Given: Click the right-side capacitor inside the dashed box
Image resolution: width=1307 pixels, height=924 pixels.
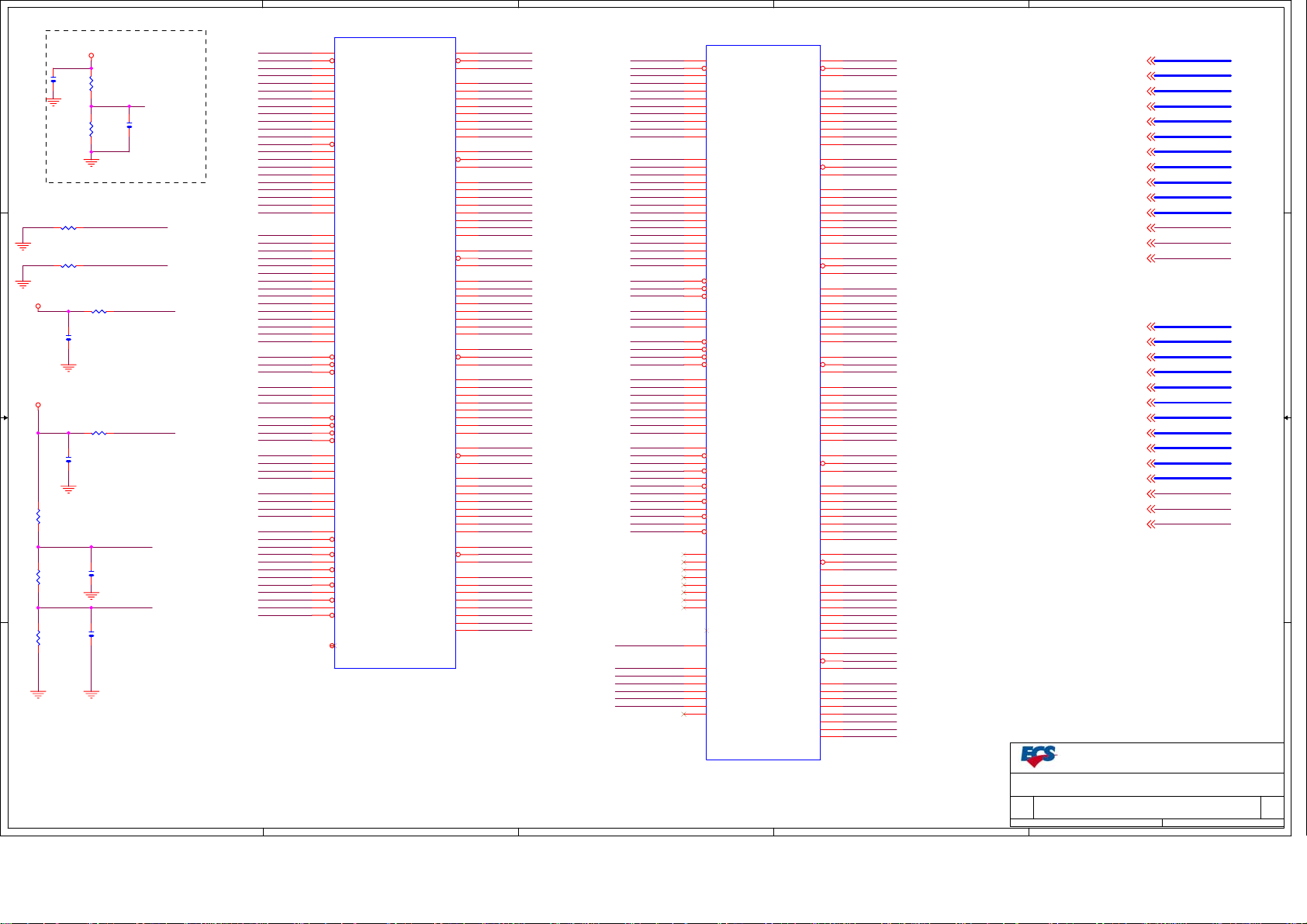Looking at the screenshot, I should click(130, 126).
